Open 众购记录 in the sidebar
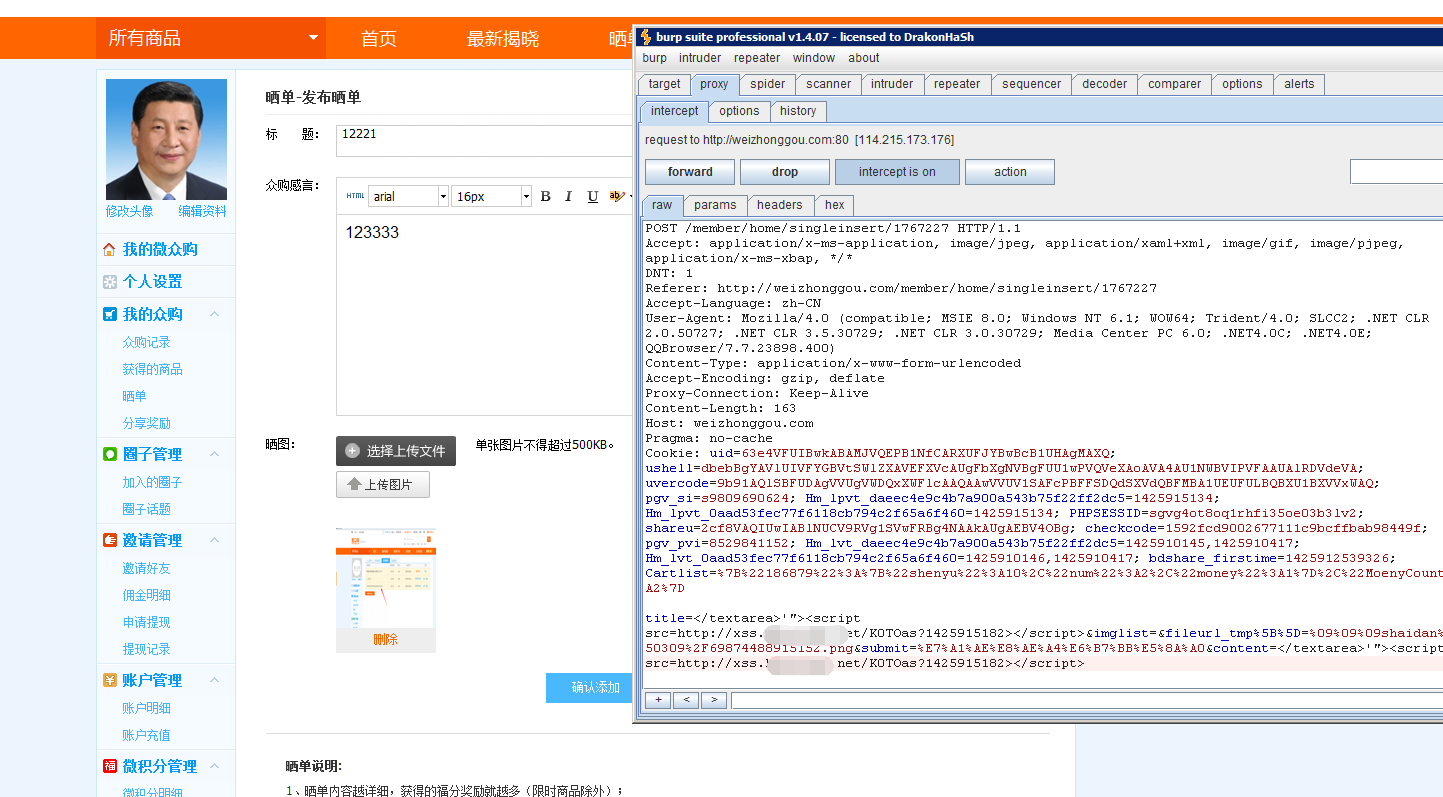The width and height of the screenshot is (1443, 797). coord(147,342)
